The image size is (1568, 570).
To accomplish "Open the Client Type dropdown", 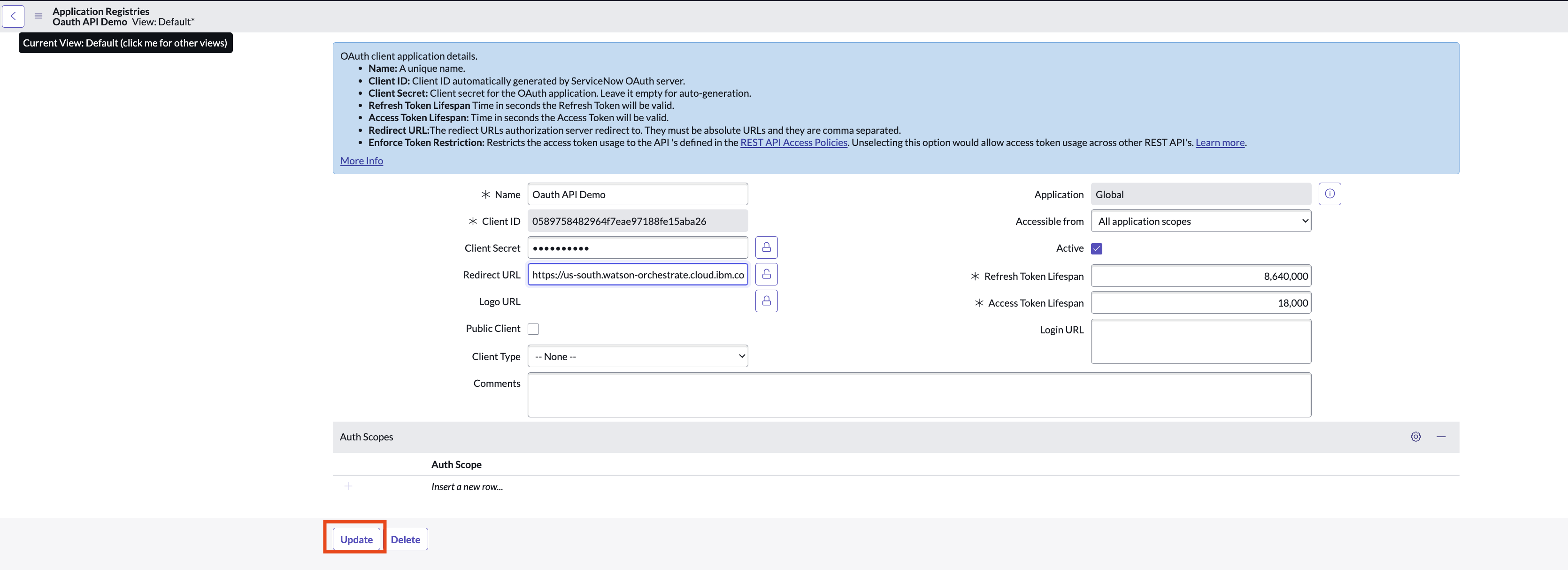I will tap(638, 356).
